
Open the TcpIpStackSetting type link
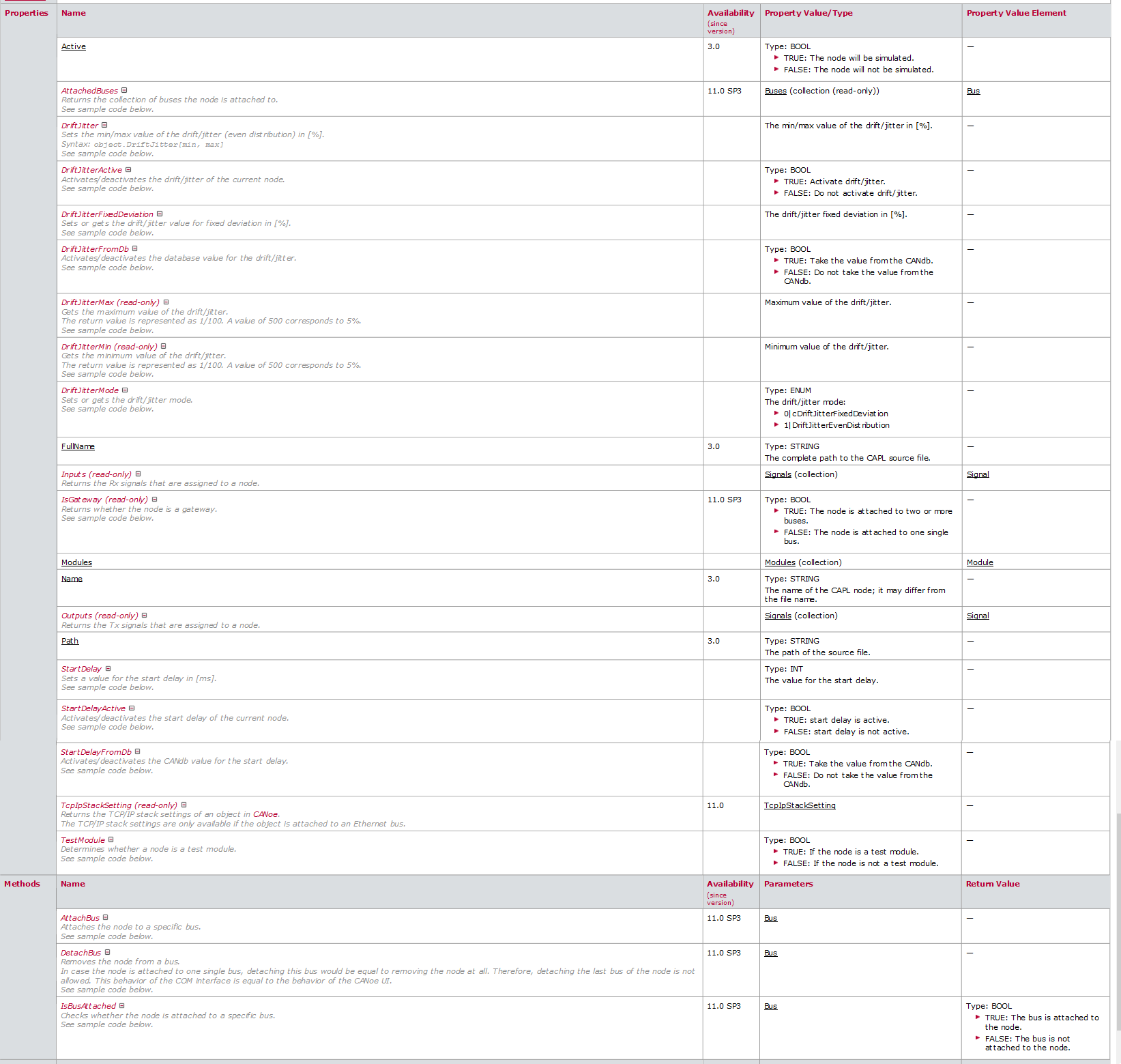click(x=800, y=805)
